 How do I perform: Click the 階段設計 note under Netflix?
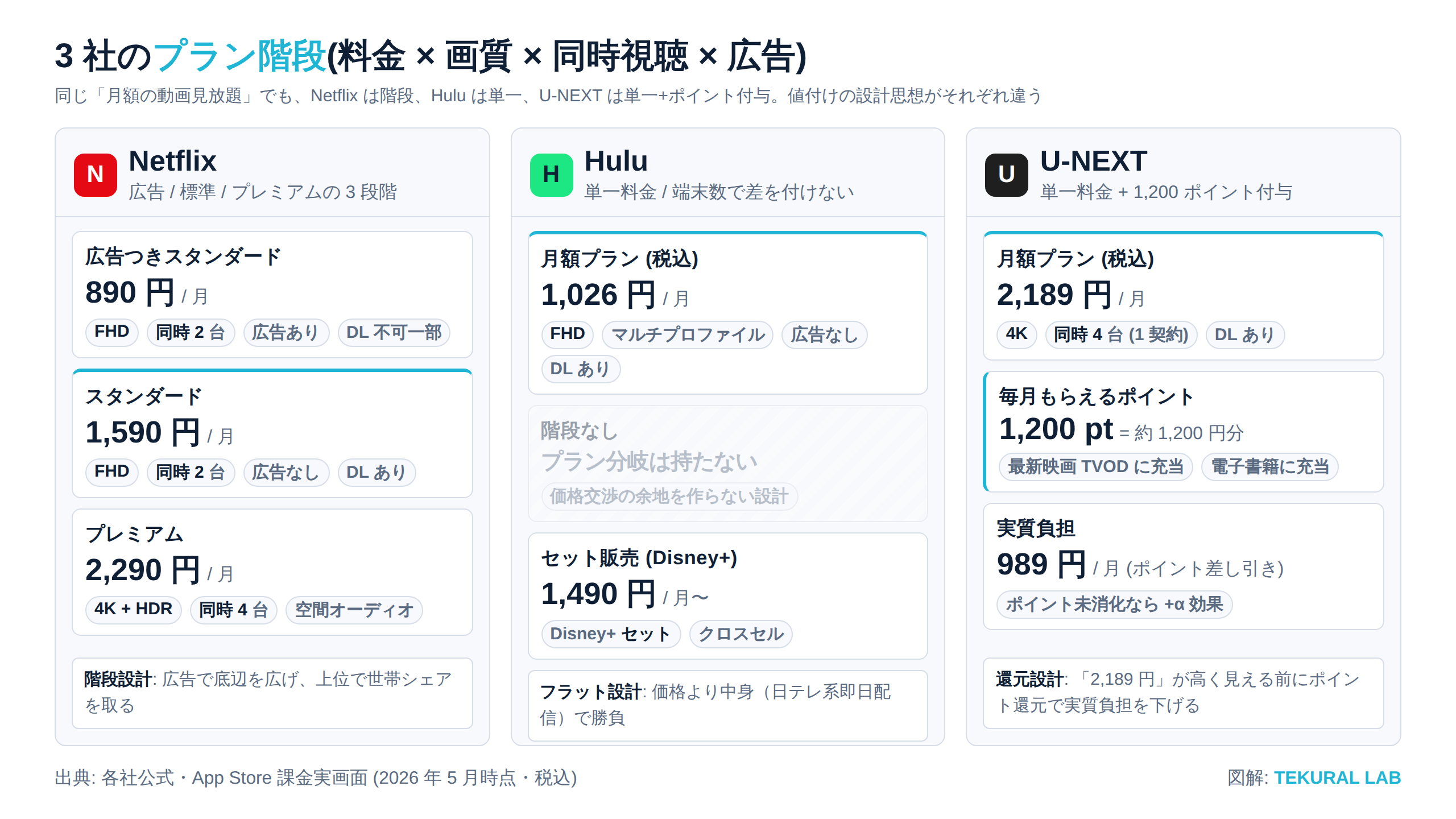[272, 693]
